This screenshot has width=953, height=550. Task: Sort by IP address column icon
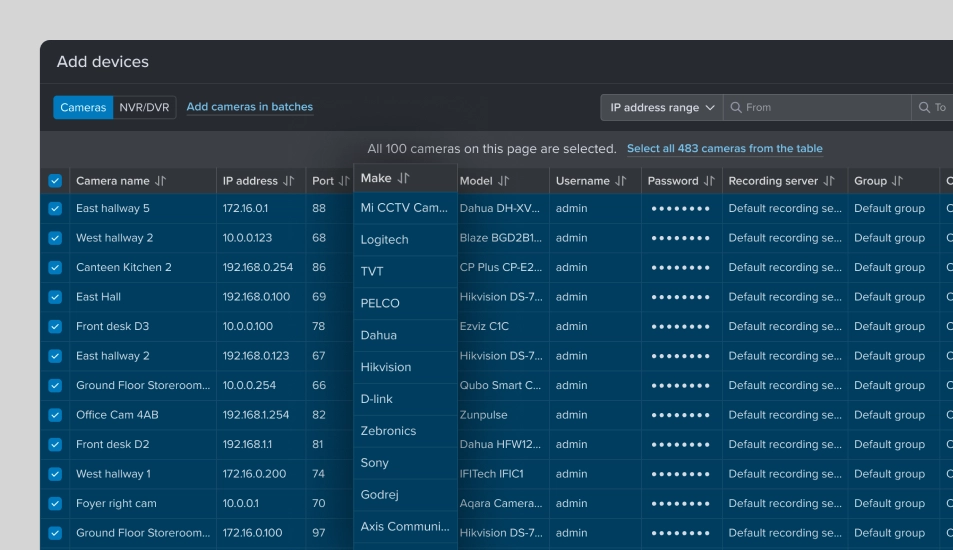point(289,181)
